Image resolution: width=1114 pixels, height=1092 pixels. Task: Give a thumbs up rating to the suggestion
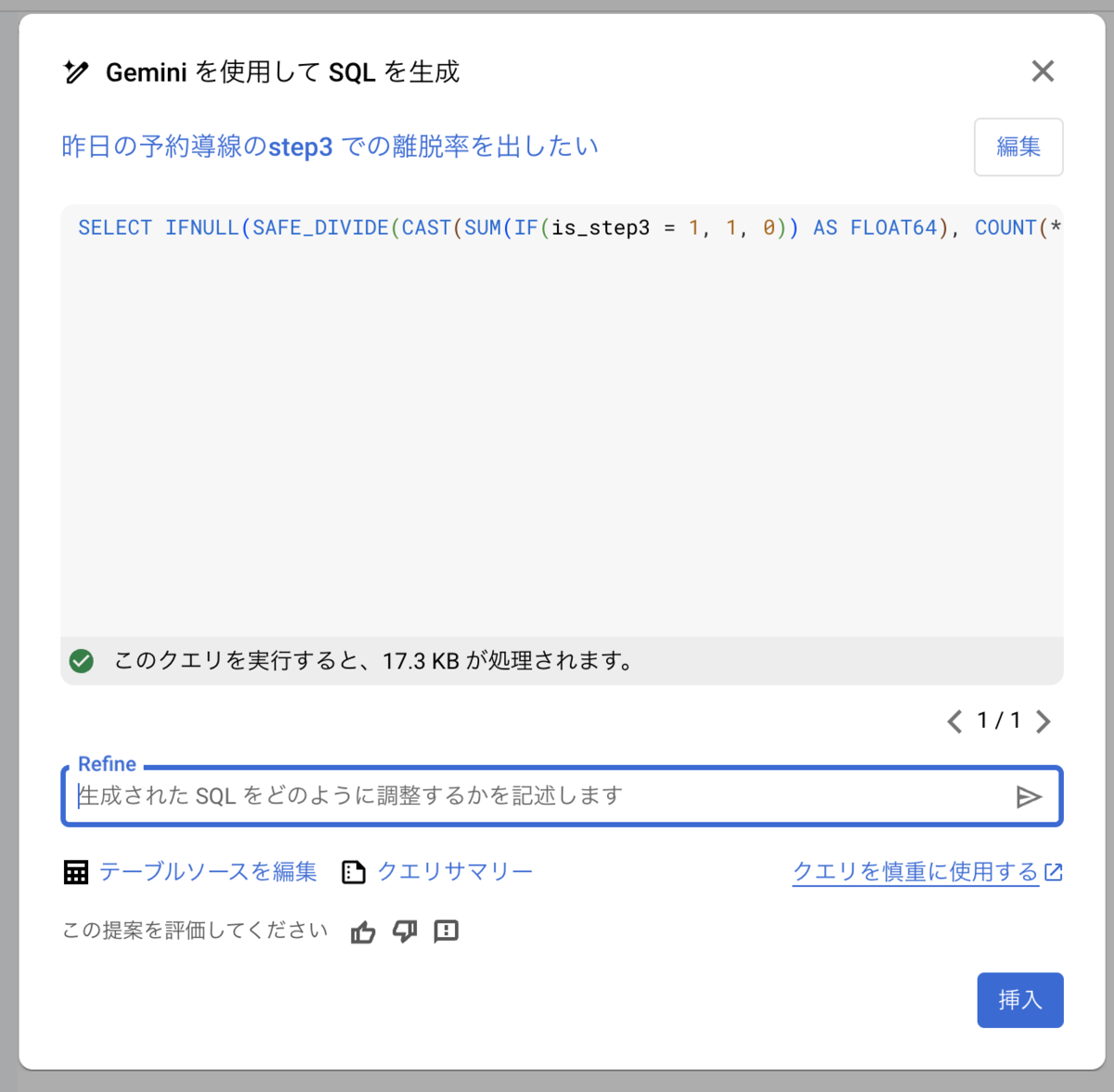tap(362, 931)
